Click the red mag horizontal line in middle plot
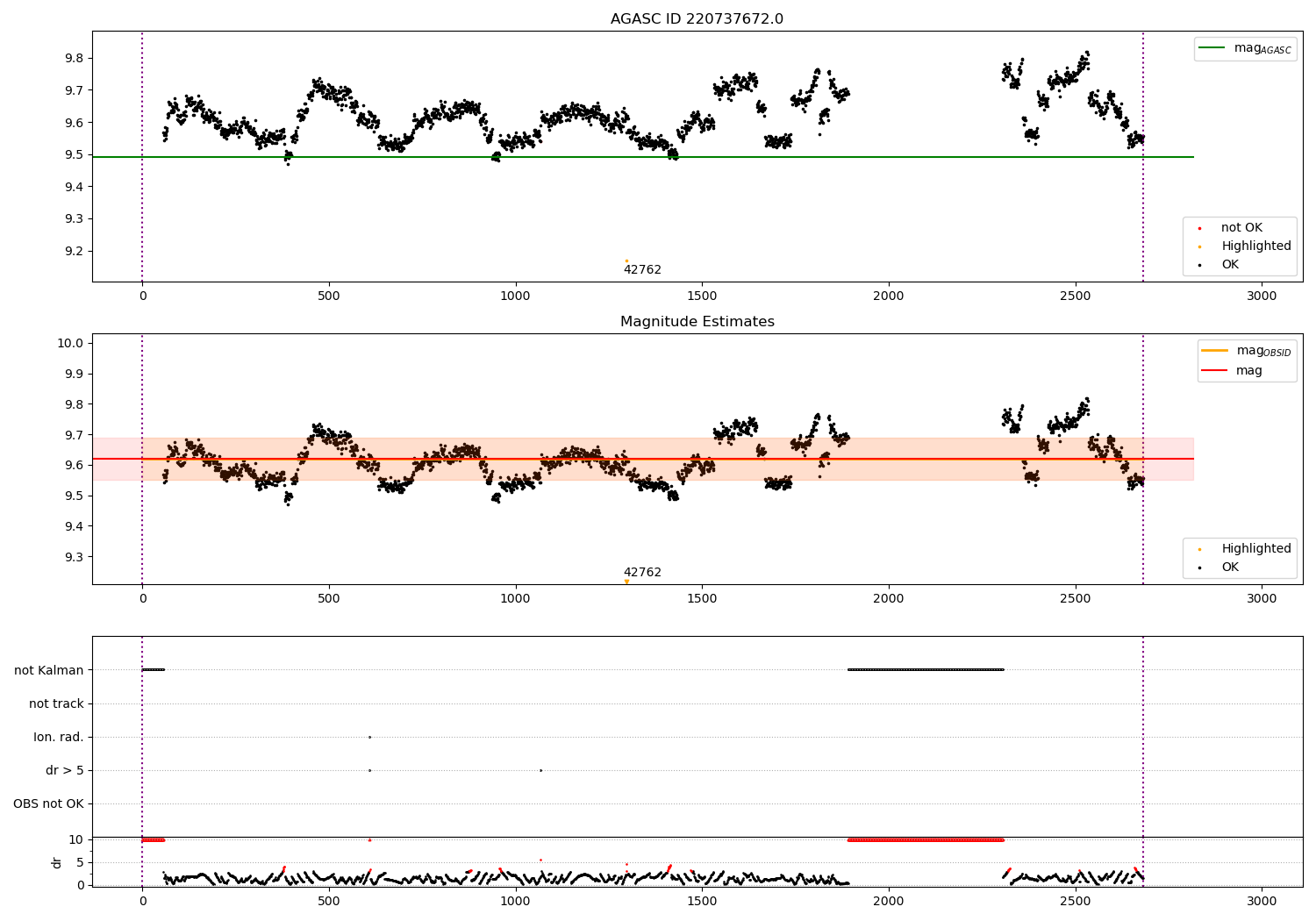The image size is (1316, 921). pos(643,459)
